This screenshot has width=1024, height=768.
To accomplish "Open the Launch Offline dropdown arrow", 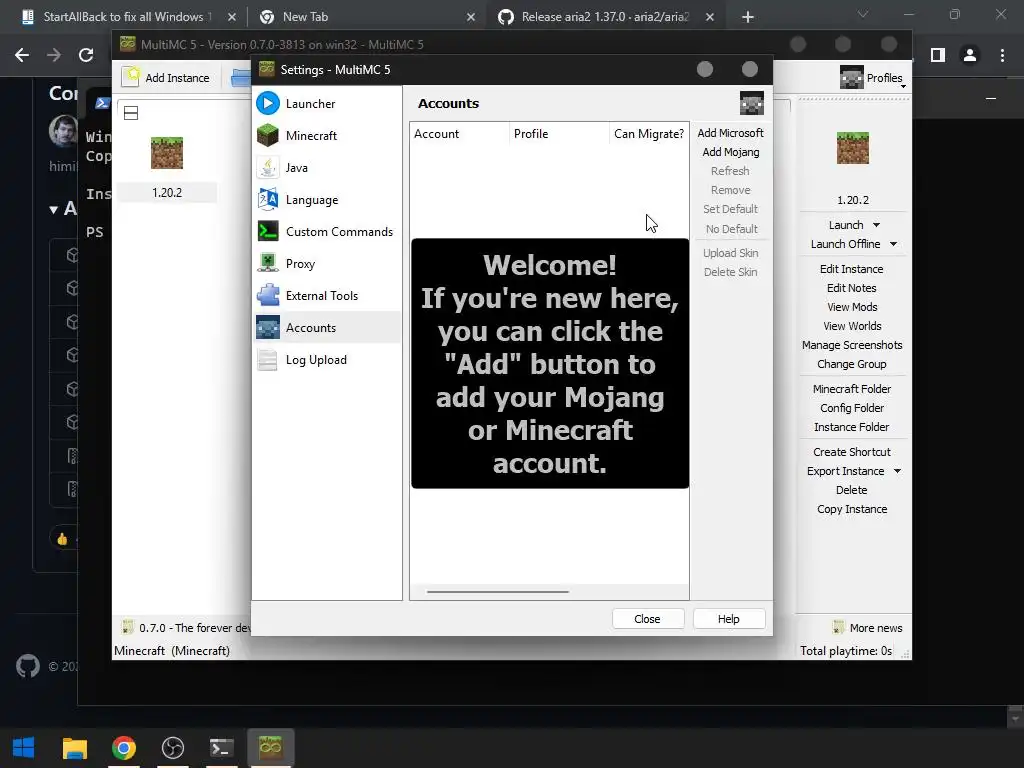I will click(x=893, y=244).
